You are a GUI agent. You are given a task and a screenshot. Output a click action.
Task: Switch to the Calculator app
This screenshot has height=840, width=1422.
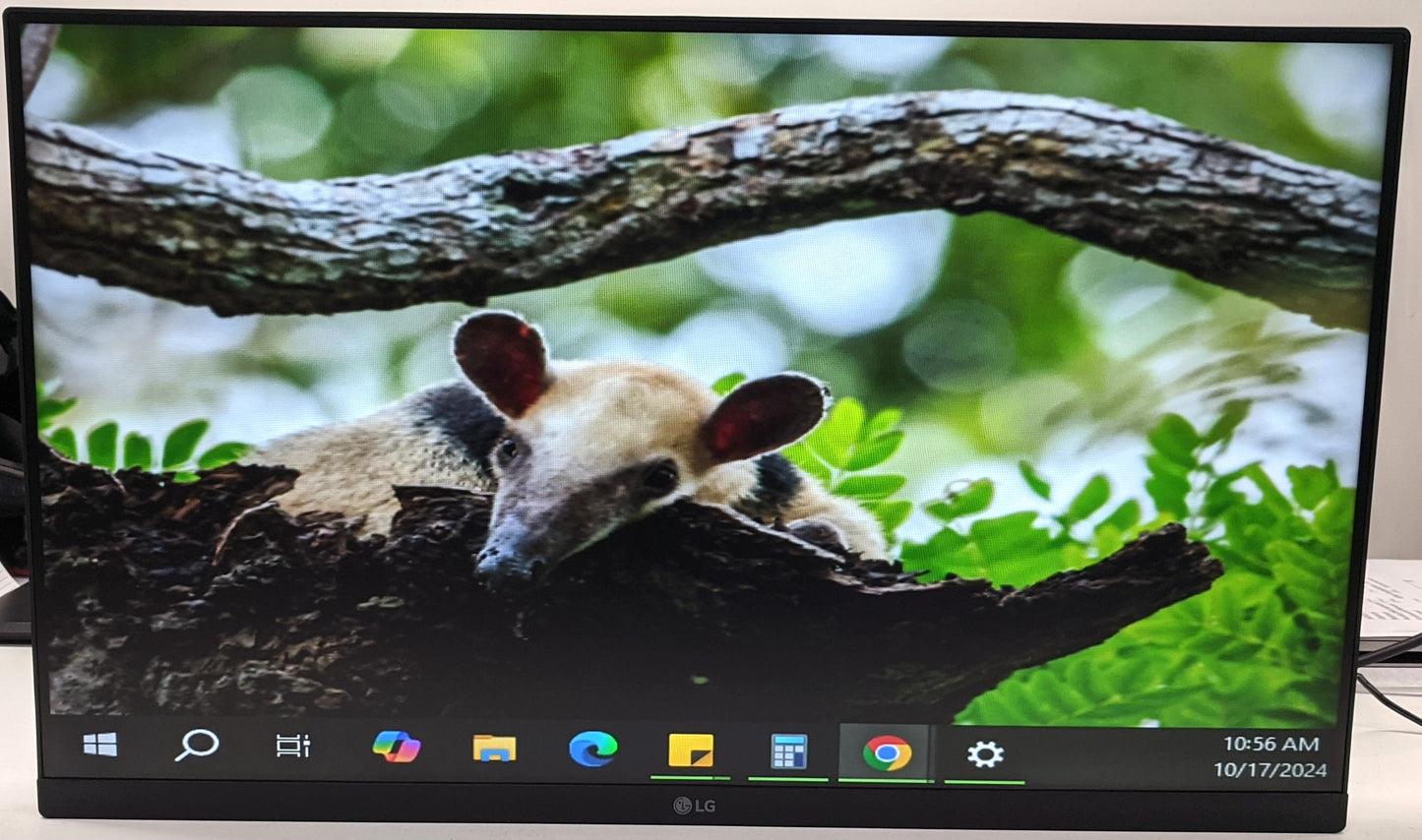[x=788, y=752]
